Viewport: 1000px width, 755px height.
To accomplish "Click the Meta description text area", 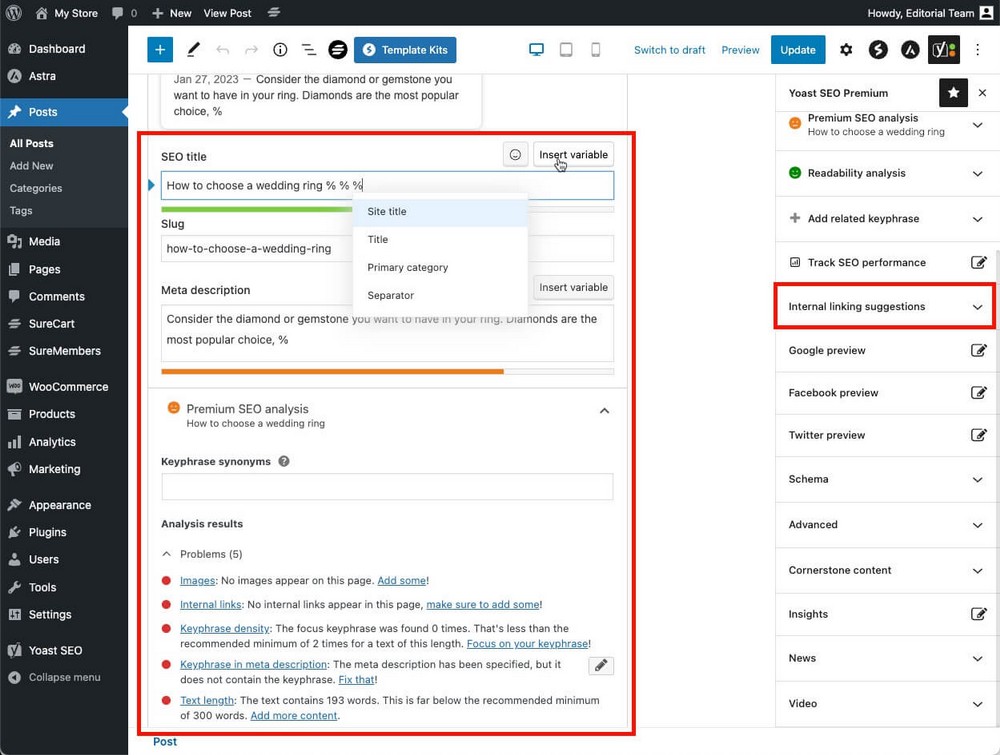I will [x=387, y=334].
